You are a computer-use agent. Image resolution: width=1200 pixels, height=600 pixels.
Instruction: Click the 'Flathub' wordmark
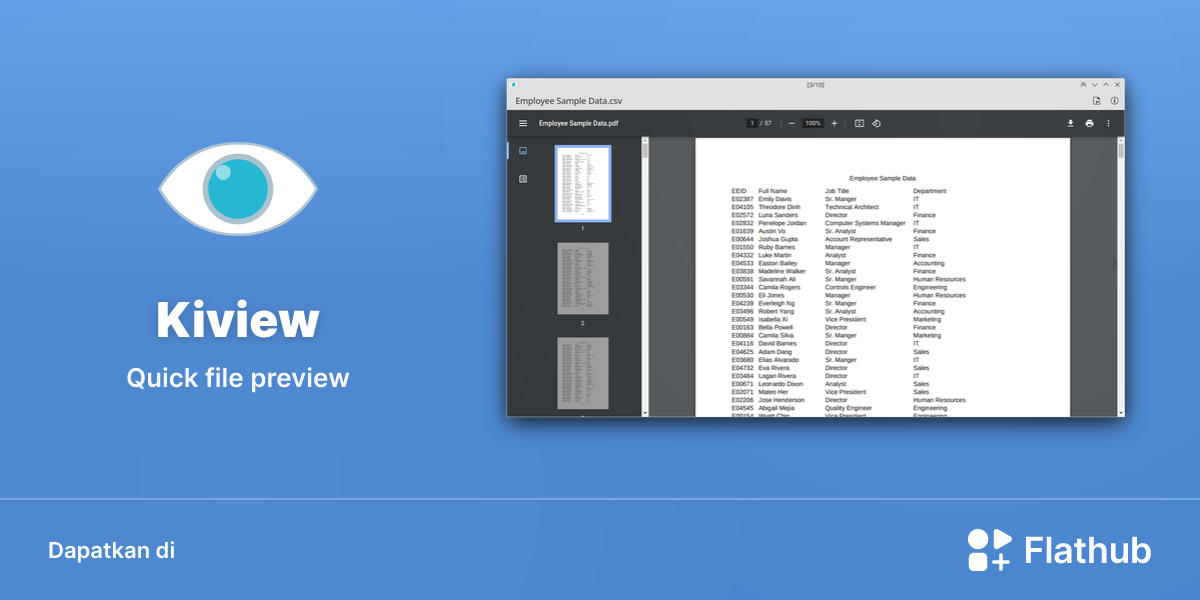tap(1088, 550)
